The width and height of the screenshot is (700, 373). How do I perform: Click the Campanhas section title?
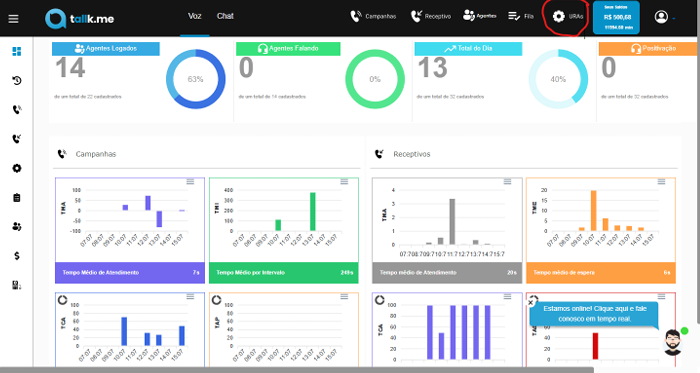(96, 154)
